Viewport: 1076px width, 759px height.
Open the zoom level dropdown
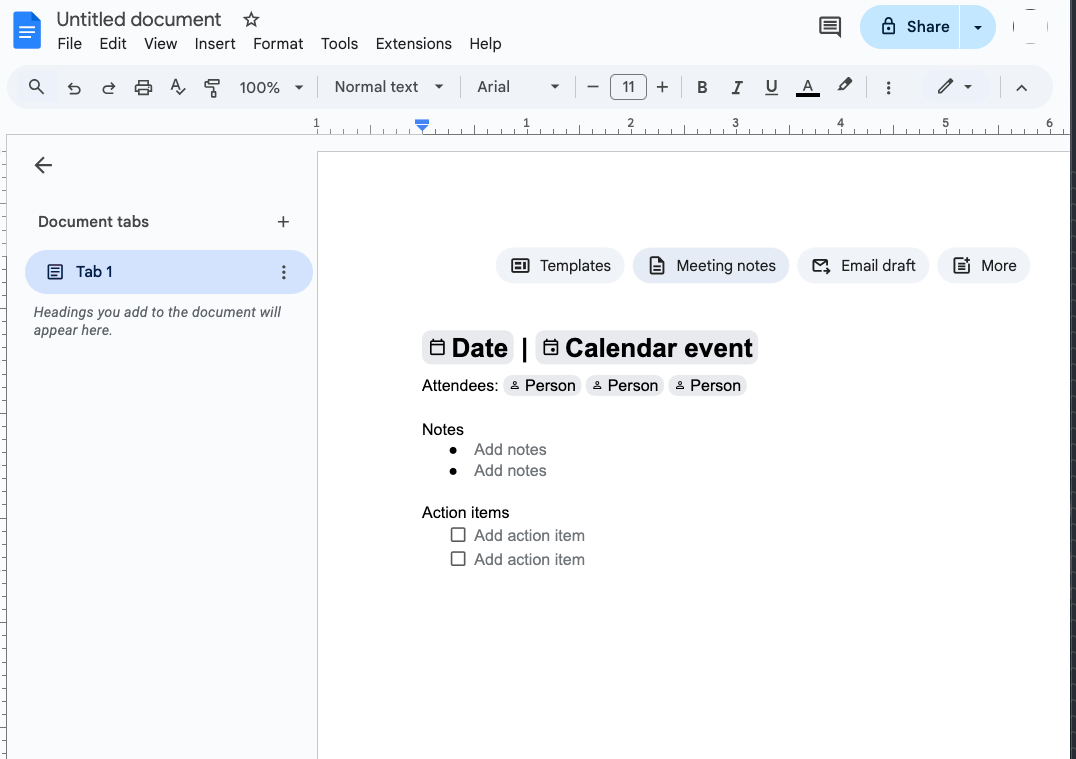pyautogui.click(x=268, y=87)
